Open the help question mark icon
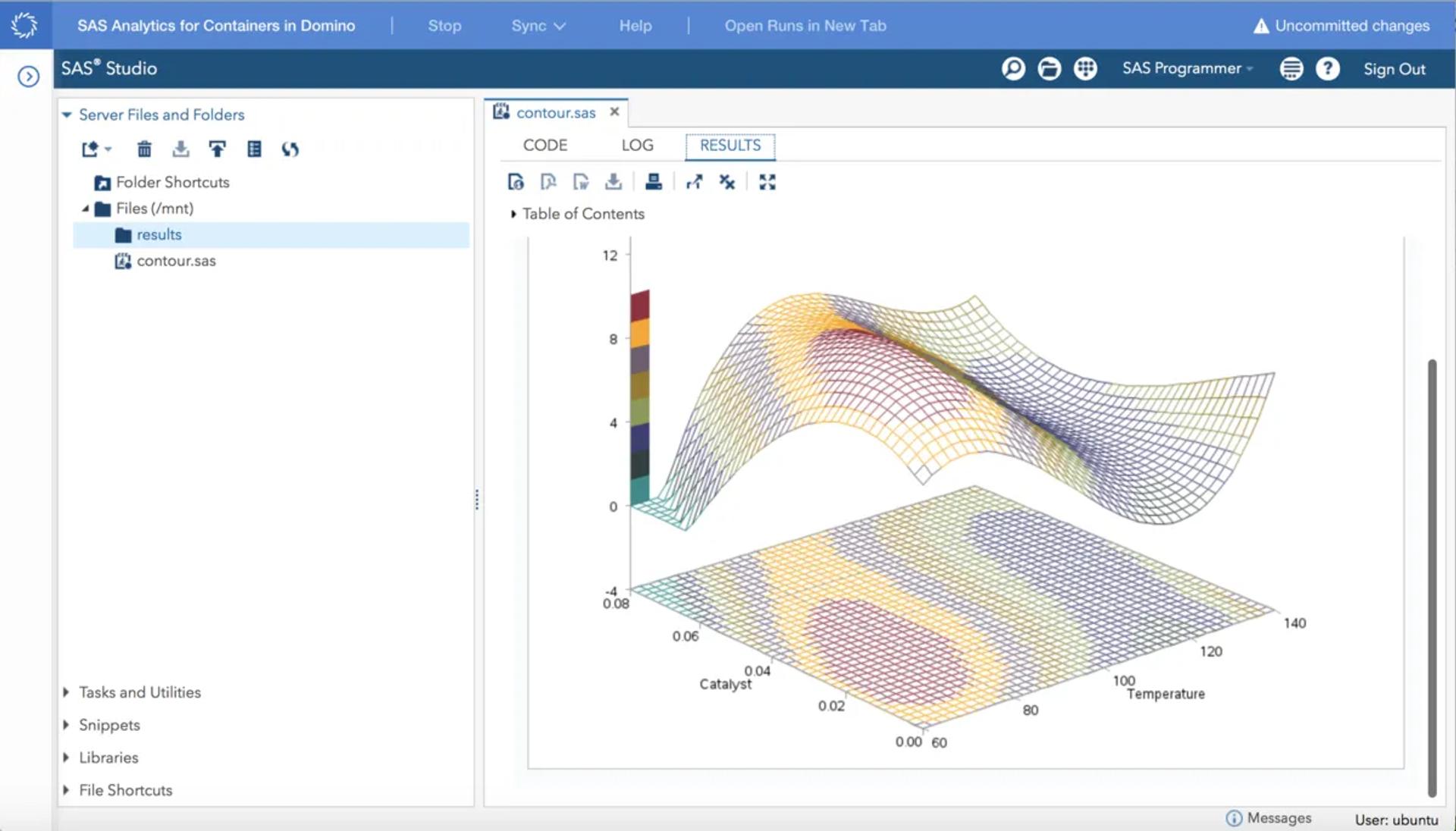 (x=1327, y=69)
